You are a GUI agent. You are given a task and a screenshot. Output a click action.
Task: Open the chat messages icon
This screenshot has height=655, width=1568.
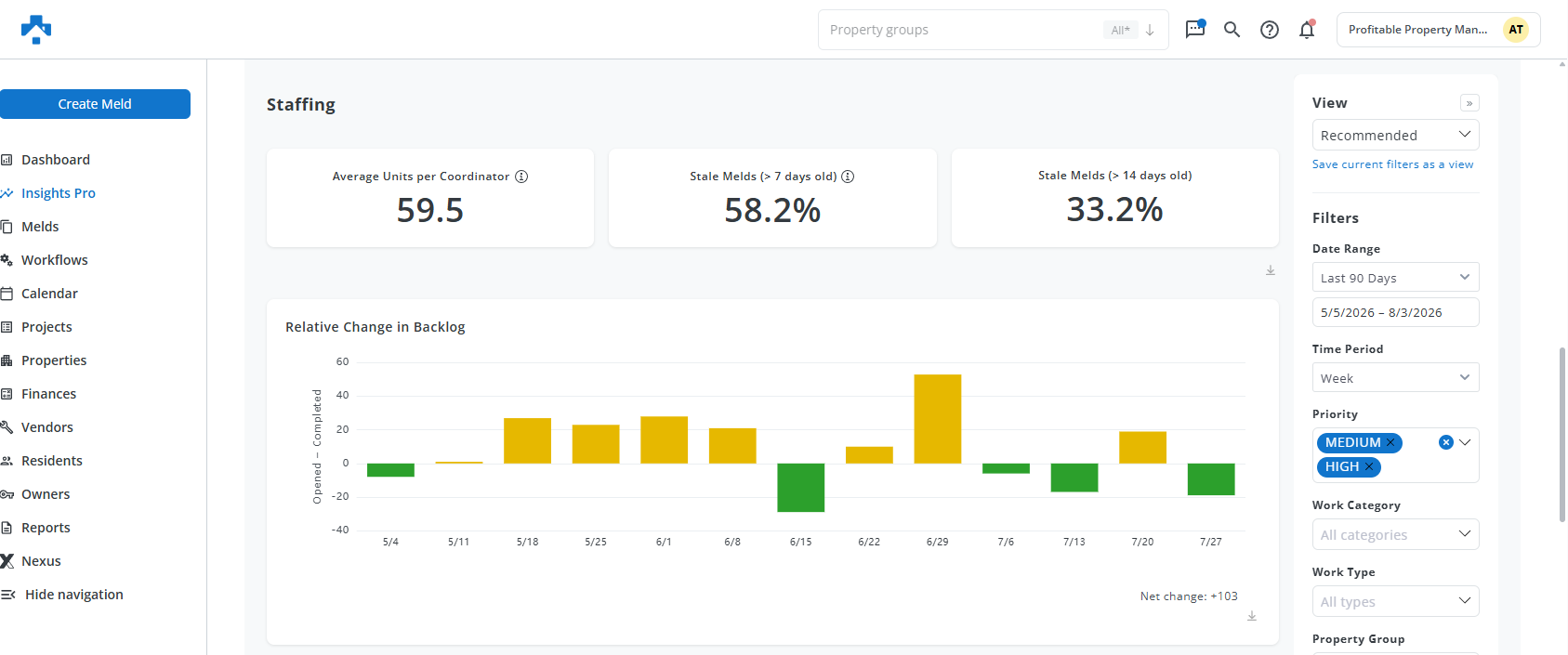click(1195, 29)
